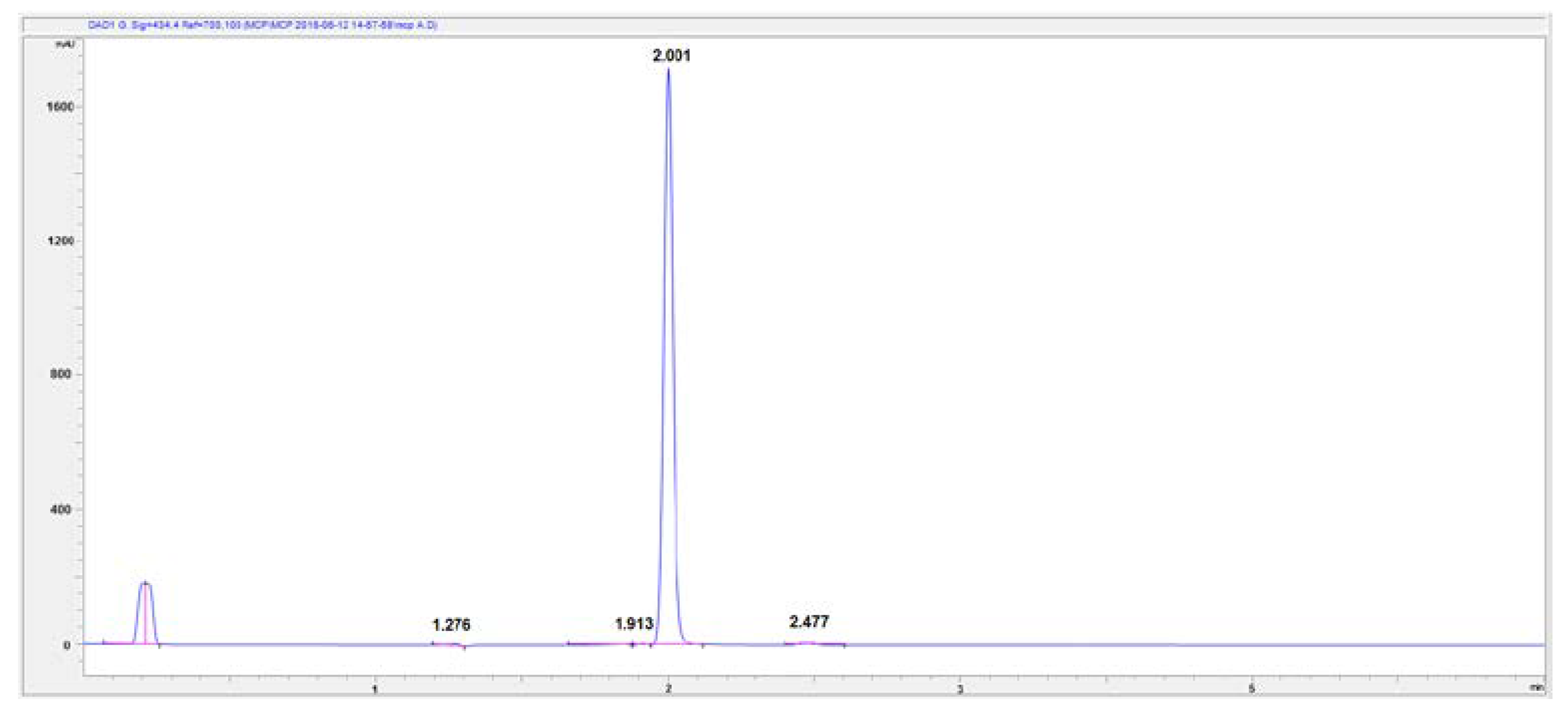The height and width of the screenshot is (715, 1568).
Task: Click the 5 minute x-axis tick label
Action: coord(1252,689)
